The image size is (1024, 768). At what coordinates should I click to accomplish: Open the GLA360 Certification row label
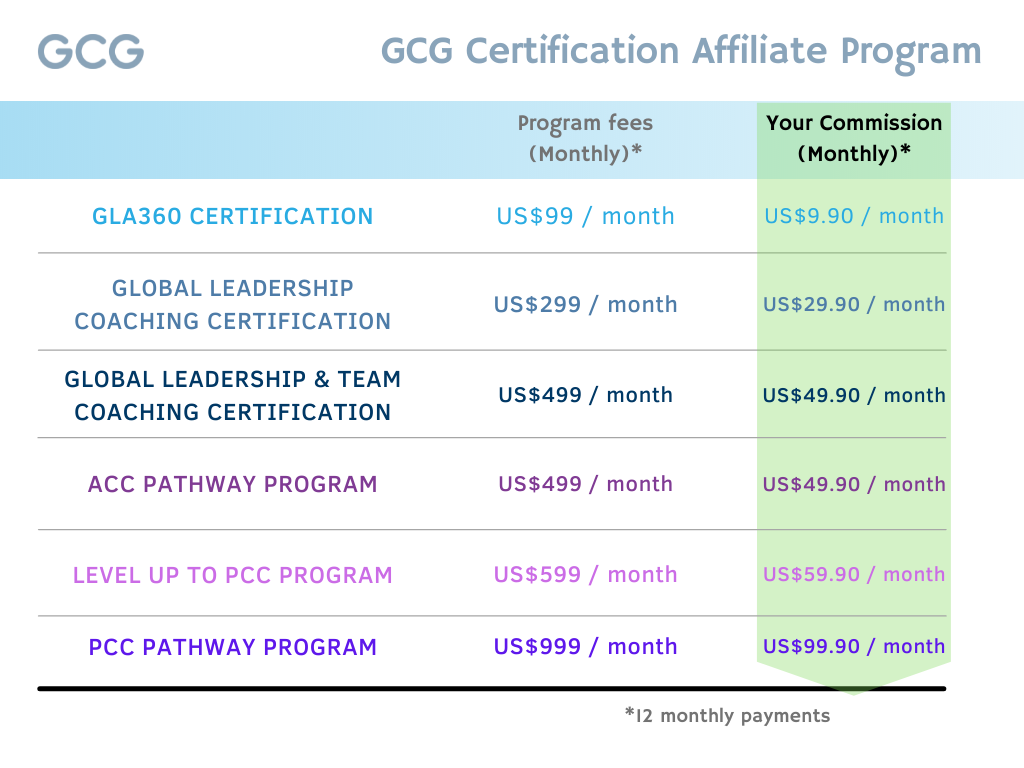click(x=232, y=216)
